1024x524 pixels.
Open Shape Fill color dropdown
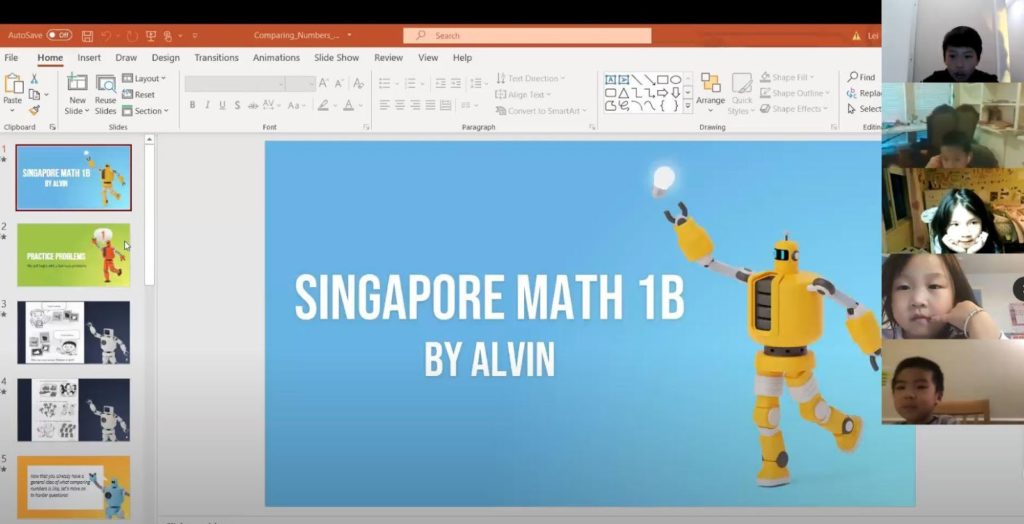(x=787, y=78)
